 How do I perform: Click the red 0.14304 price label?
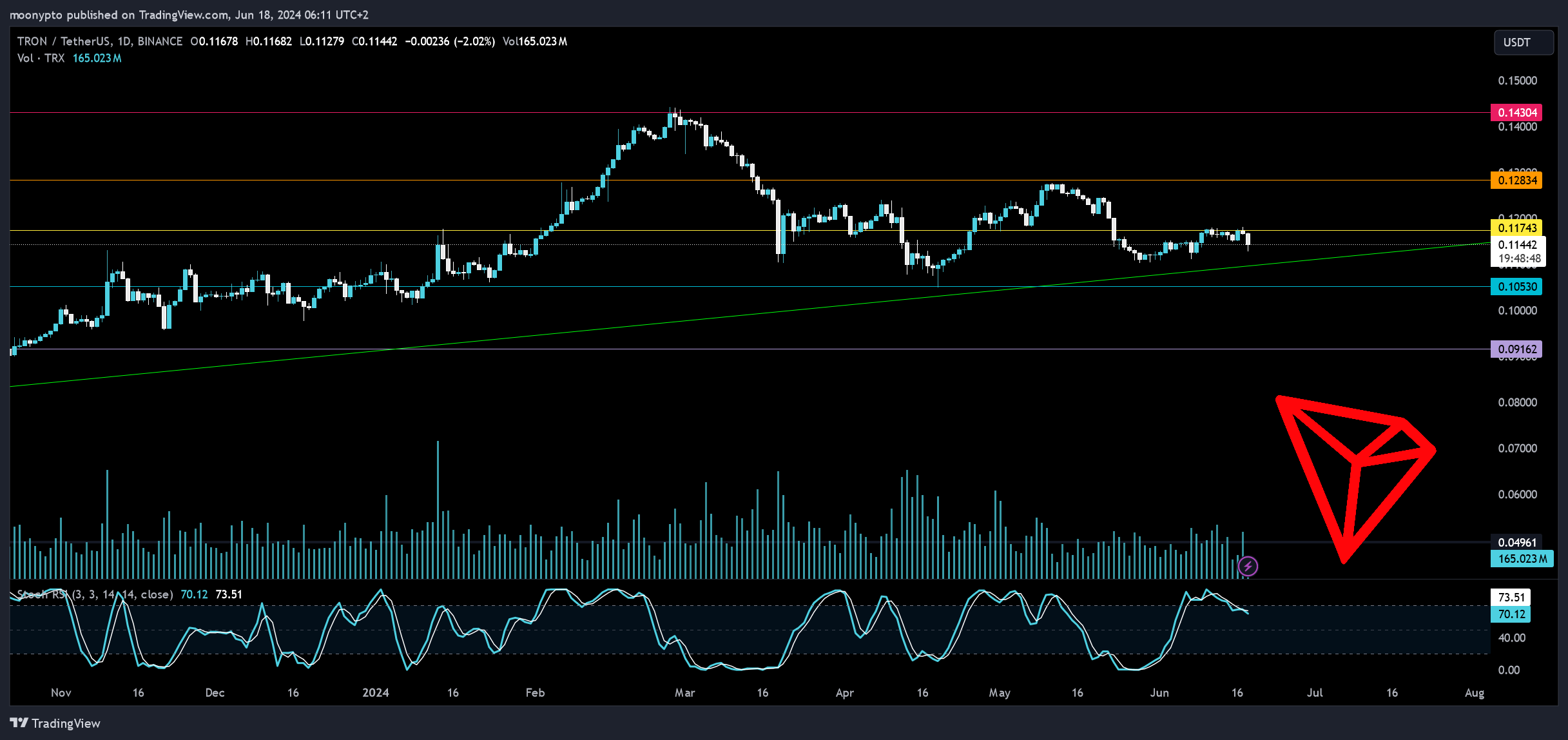click(x=1516, y=112)
